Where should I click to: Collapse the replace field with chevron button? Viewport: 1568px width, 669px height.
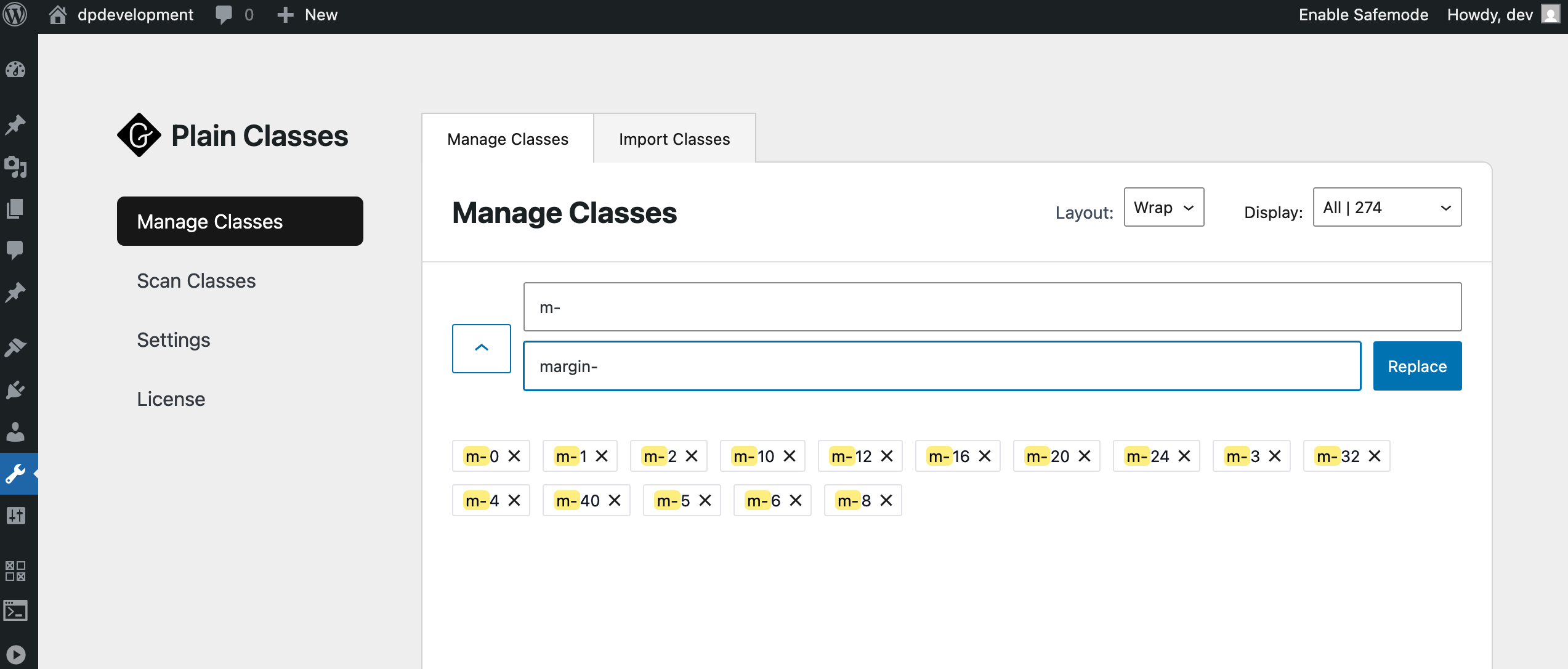point(482,349)
